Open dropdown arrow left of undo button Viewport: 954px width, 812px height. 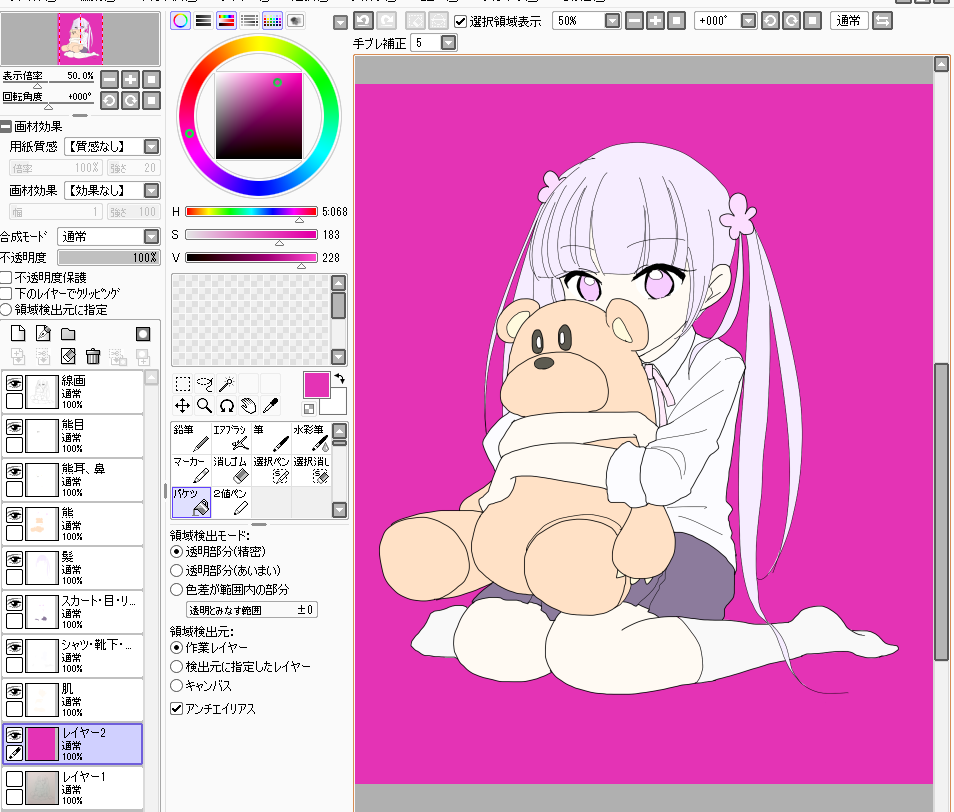341,23
